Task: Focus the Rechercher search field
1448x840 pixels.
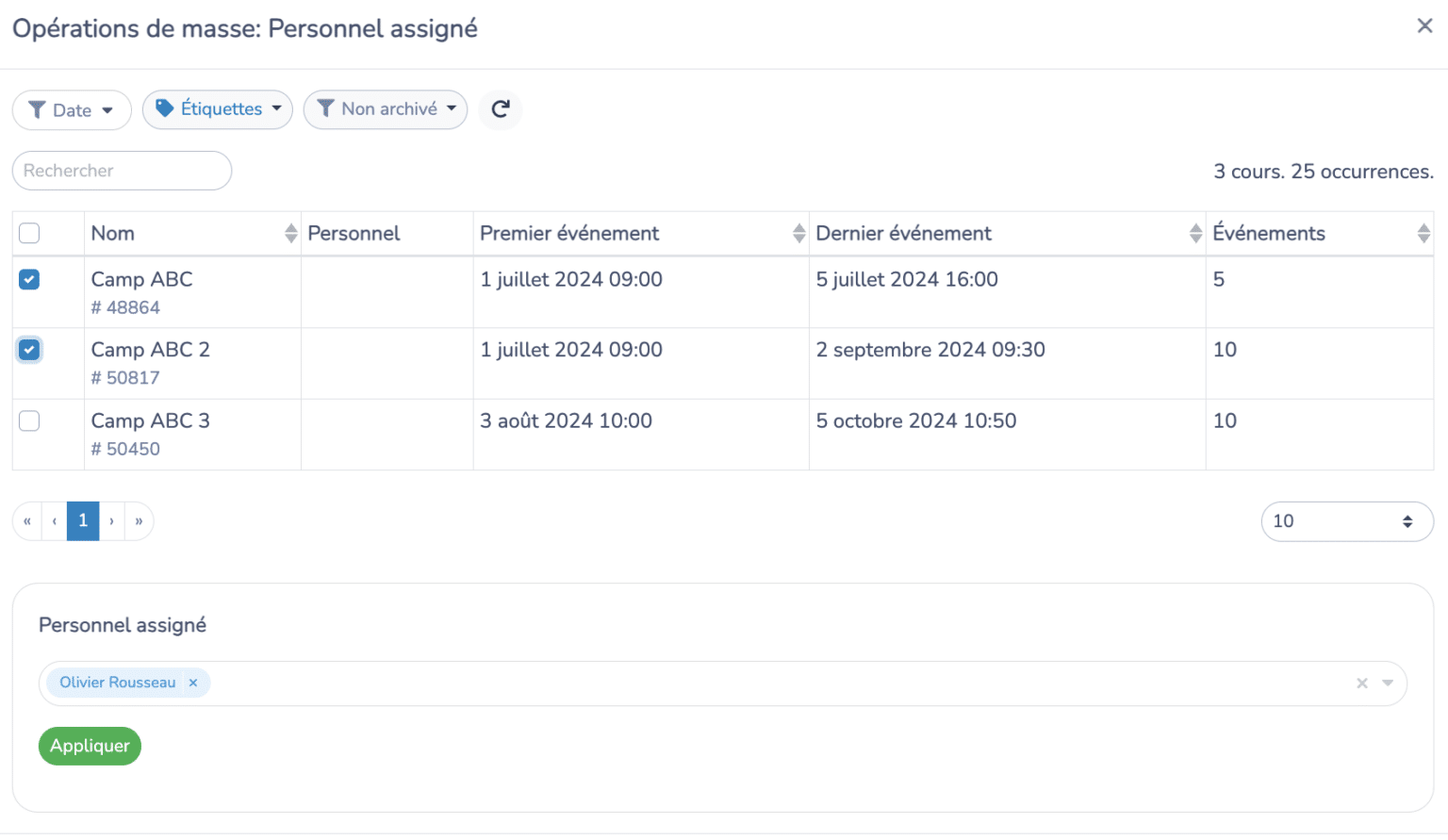Action: (122, 171)
